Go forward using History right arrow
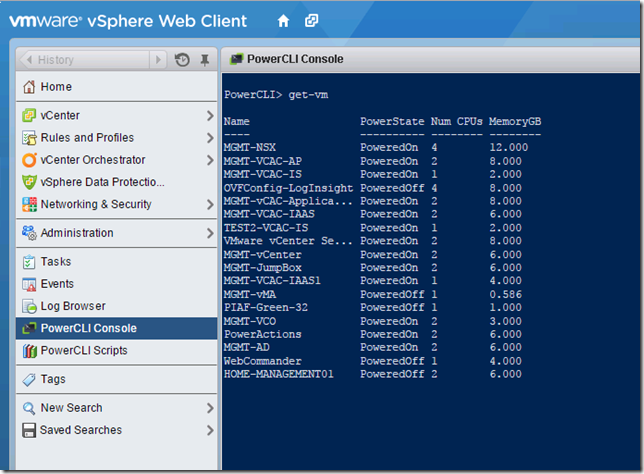Viewport: 644px width, 474px height. 158,60
